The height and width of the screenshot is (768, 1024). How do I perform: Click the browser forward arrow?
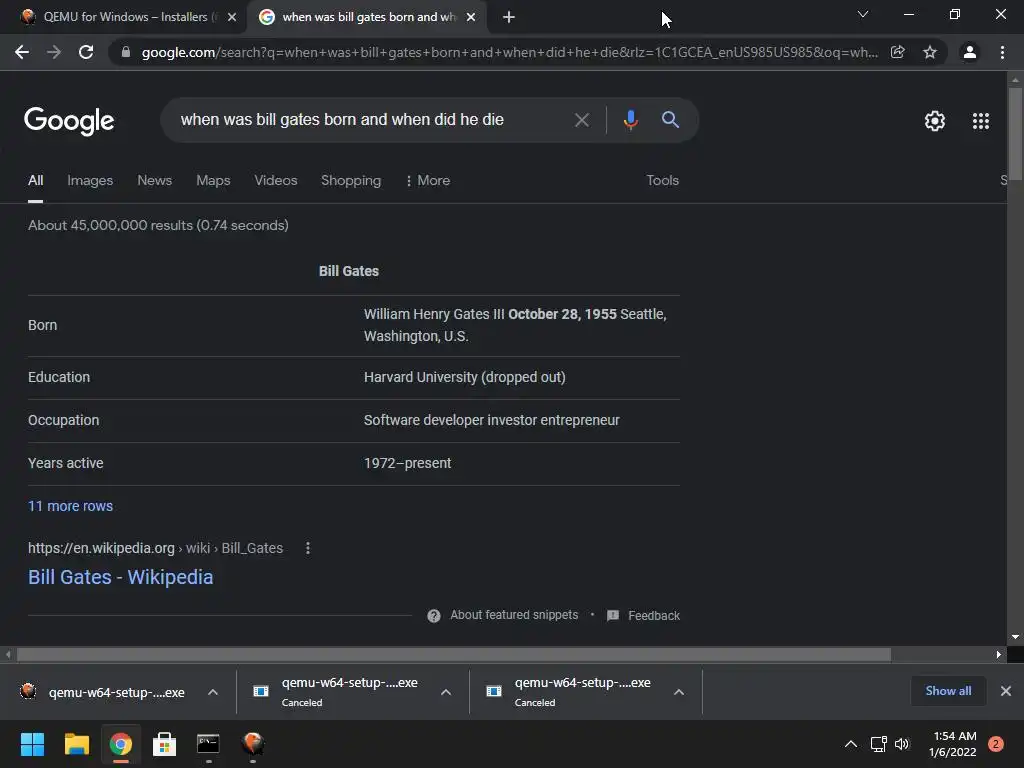pyautogui.click(x=54, y=52)
